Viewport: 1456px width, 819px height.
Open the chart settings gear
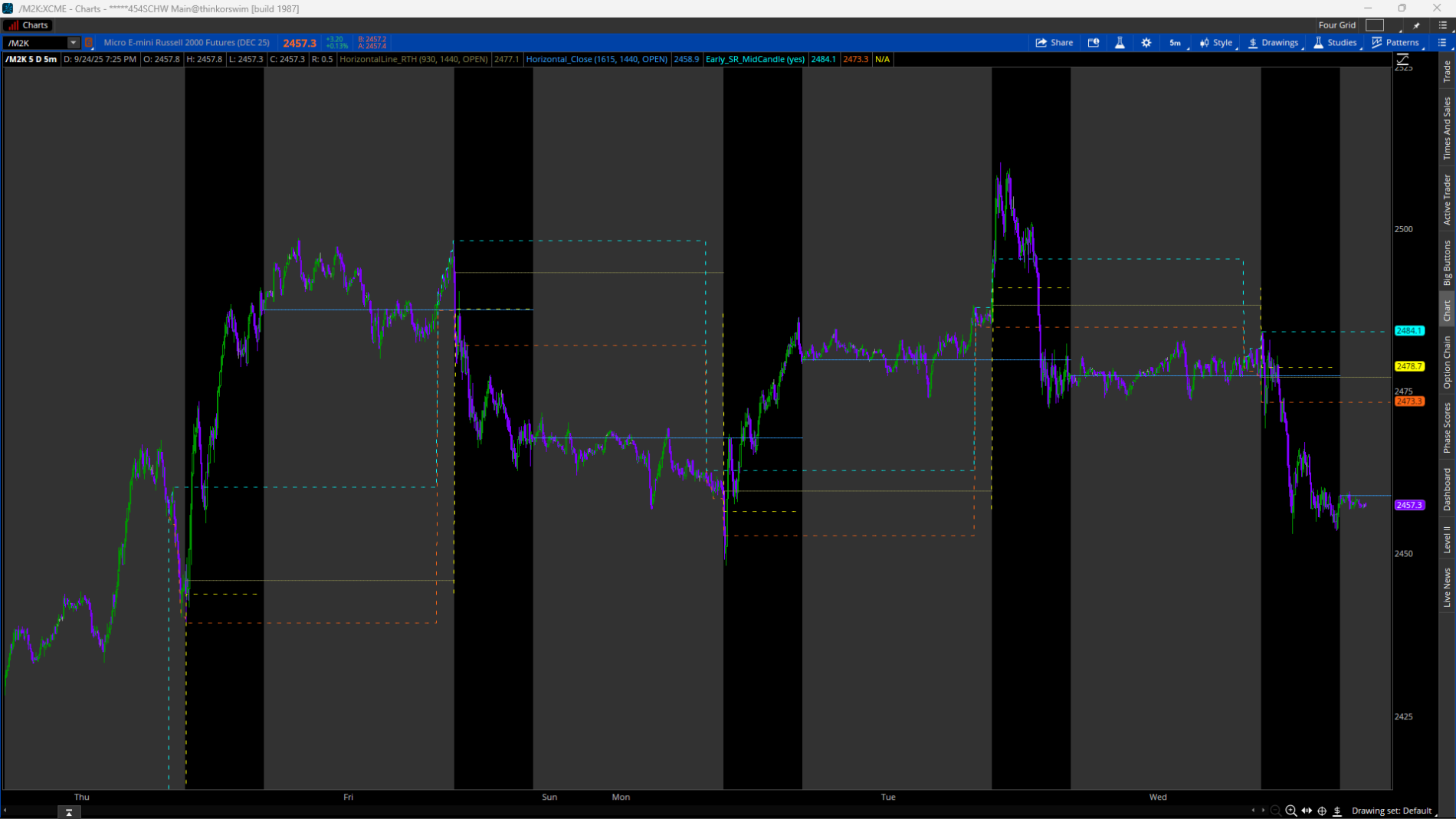coord(1146,43)
